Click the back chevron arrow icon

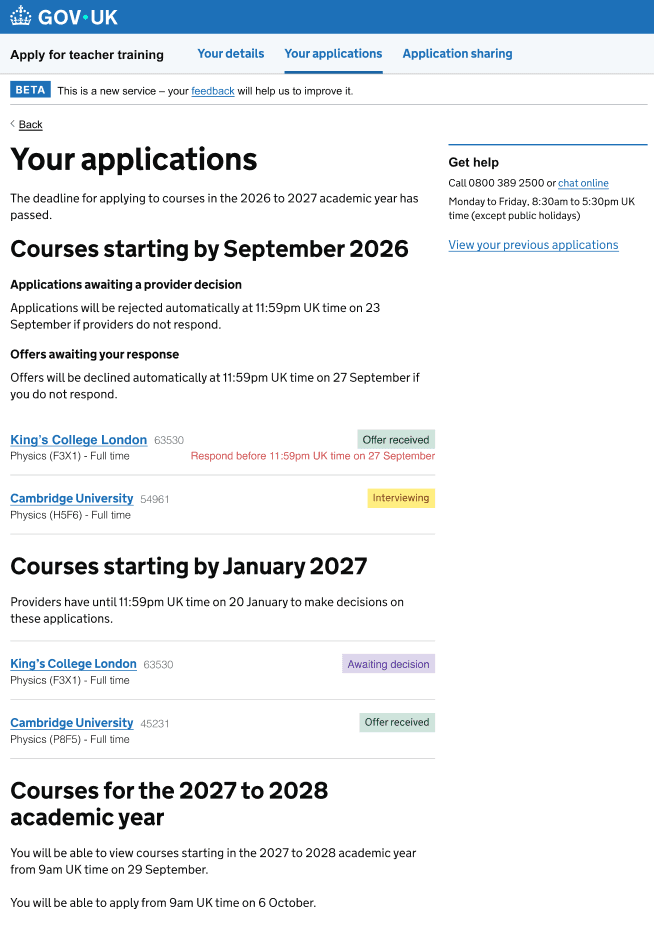coord(12,124)
